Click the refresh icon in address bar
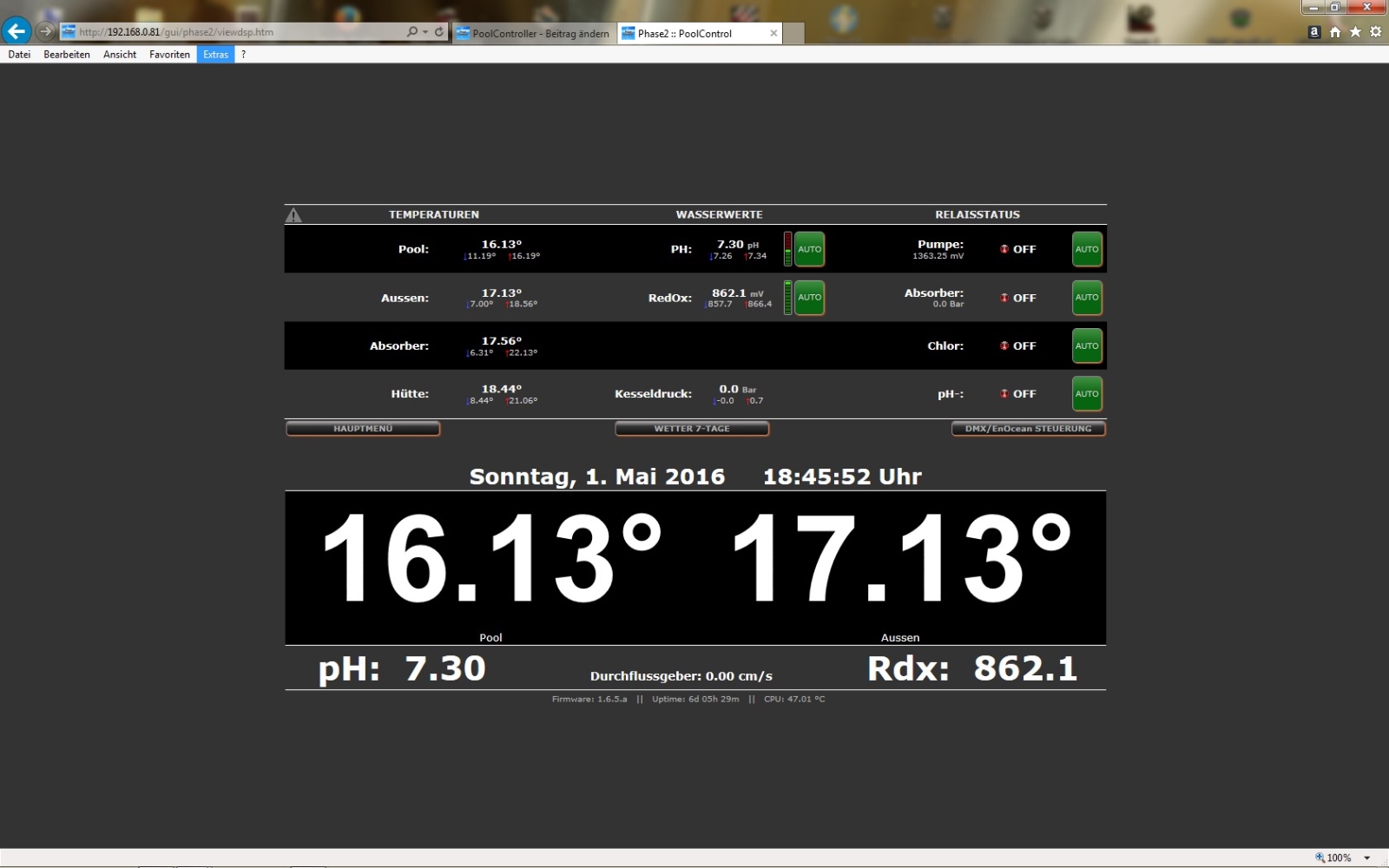This screenshot has height=868, width=1389. pos(439,32)
